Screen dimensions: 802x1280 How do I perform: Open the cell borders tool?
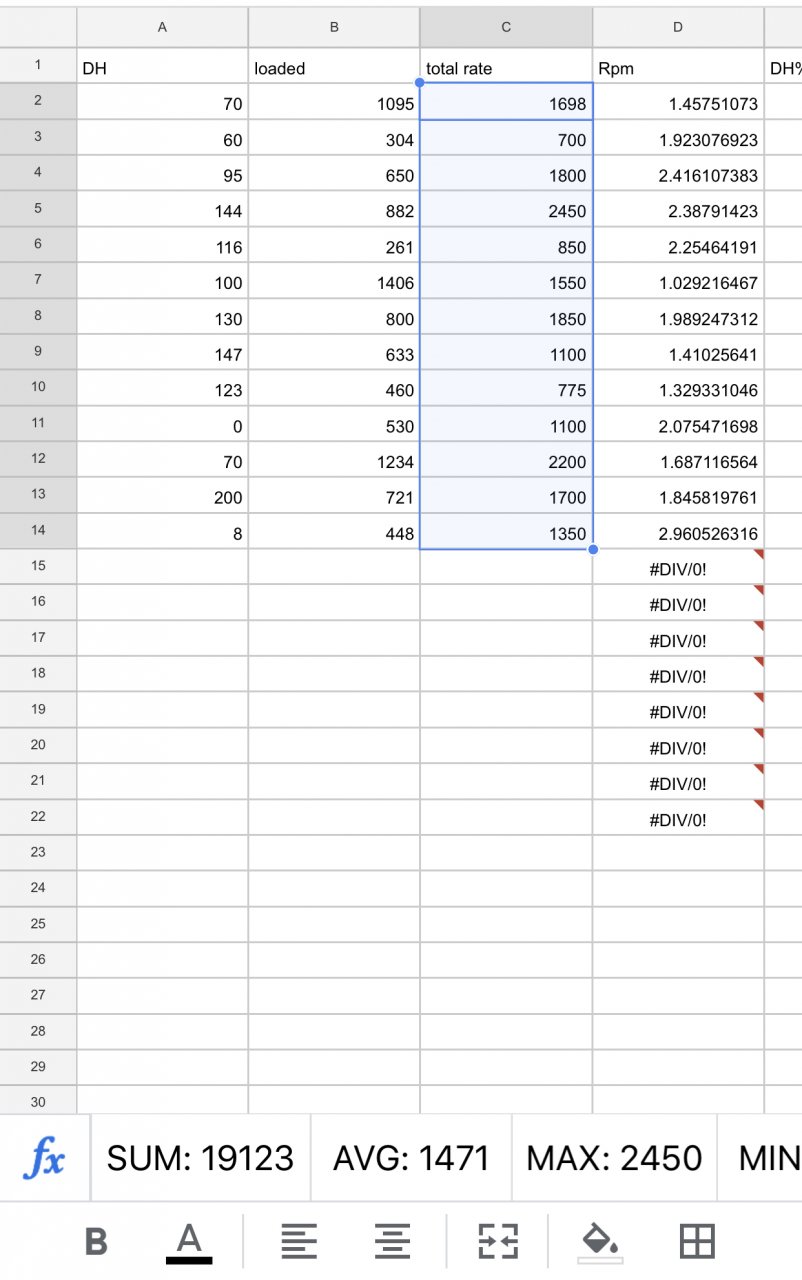point(698,1242)
